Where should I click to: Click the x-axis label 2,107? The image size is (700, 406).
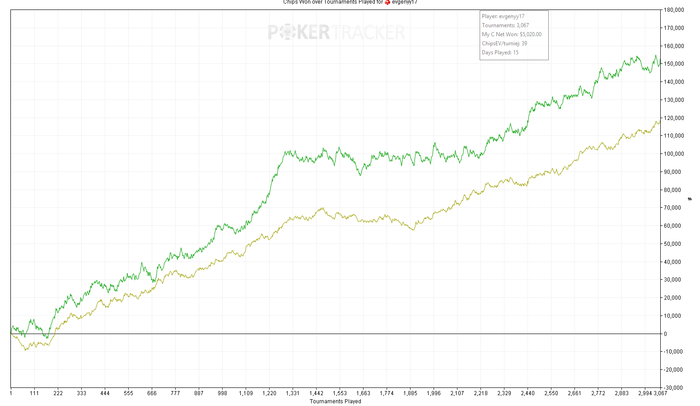[x=457, y=393]
